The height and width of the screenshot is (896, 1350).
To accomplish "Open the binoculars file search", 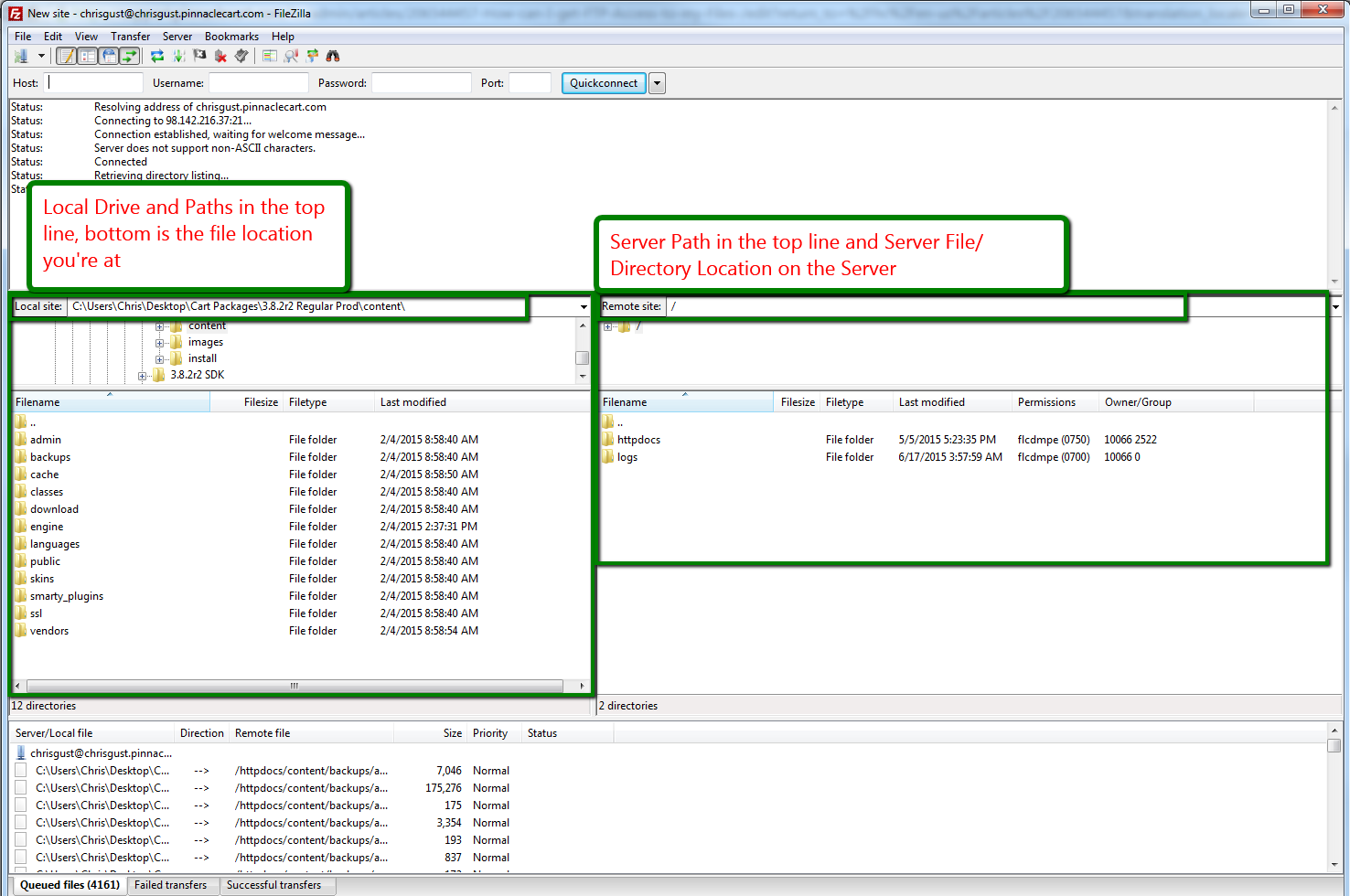I will [x=333, y=57].
